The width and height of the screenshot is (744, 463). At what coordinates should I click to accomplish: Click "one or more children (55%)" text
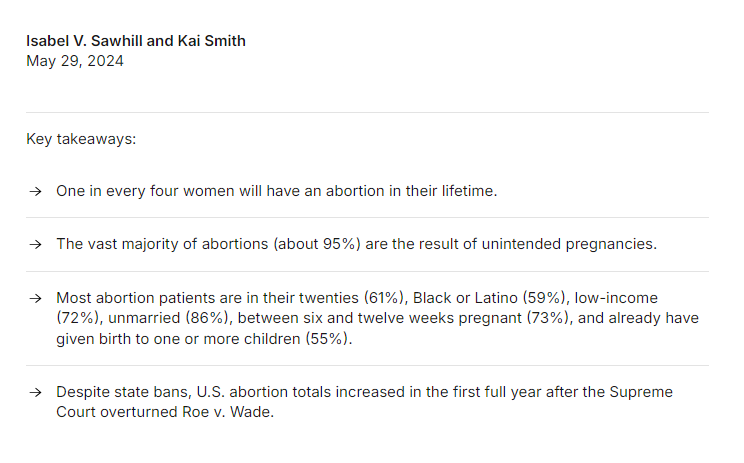[x=251, y=339]
